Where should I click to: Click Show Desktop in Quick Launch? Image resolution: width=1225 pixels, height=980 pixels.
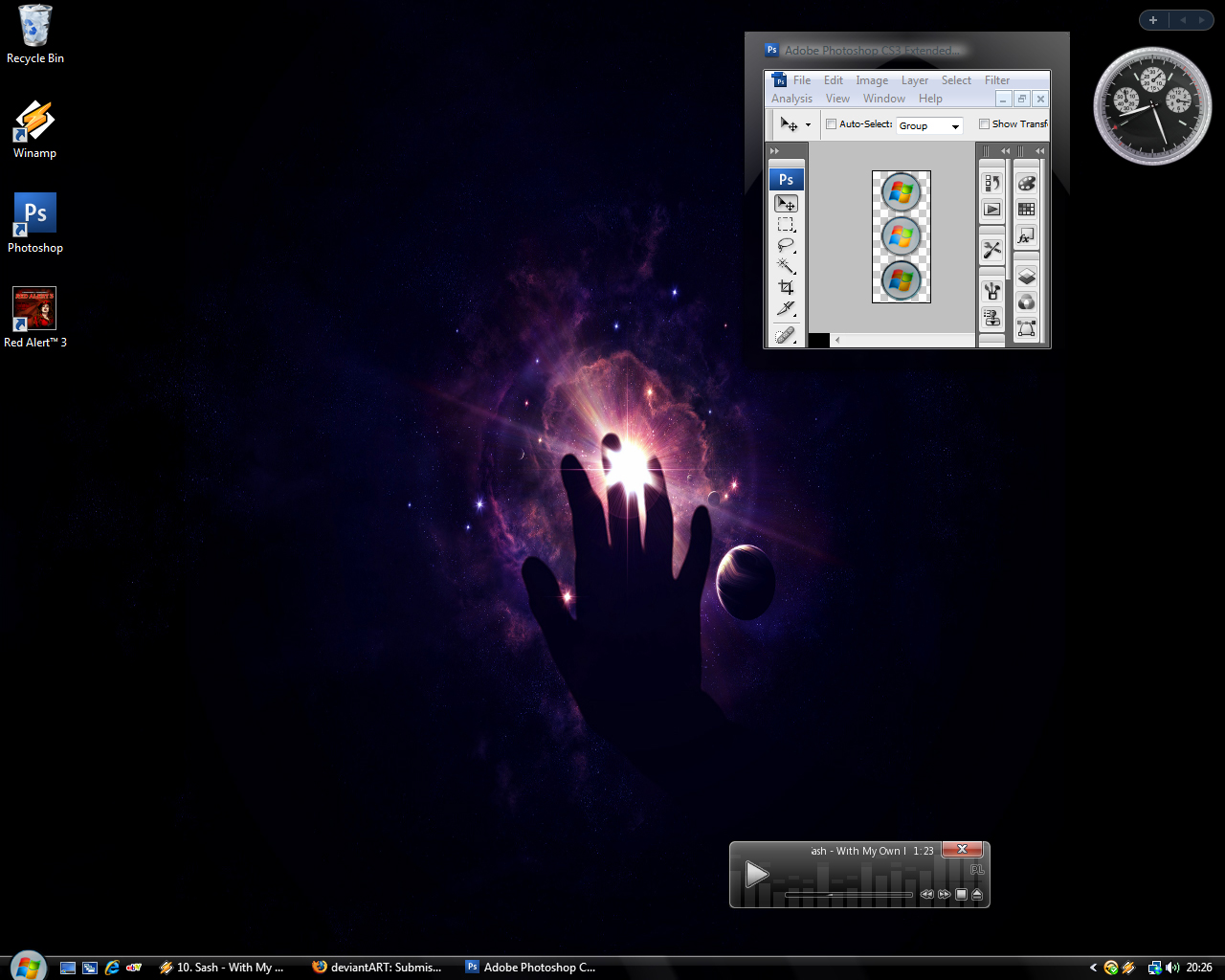click(x=68, y=968)
